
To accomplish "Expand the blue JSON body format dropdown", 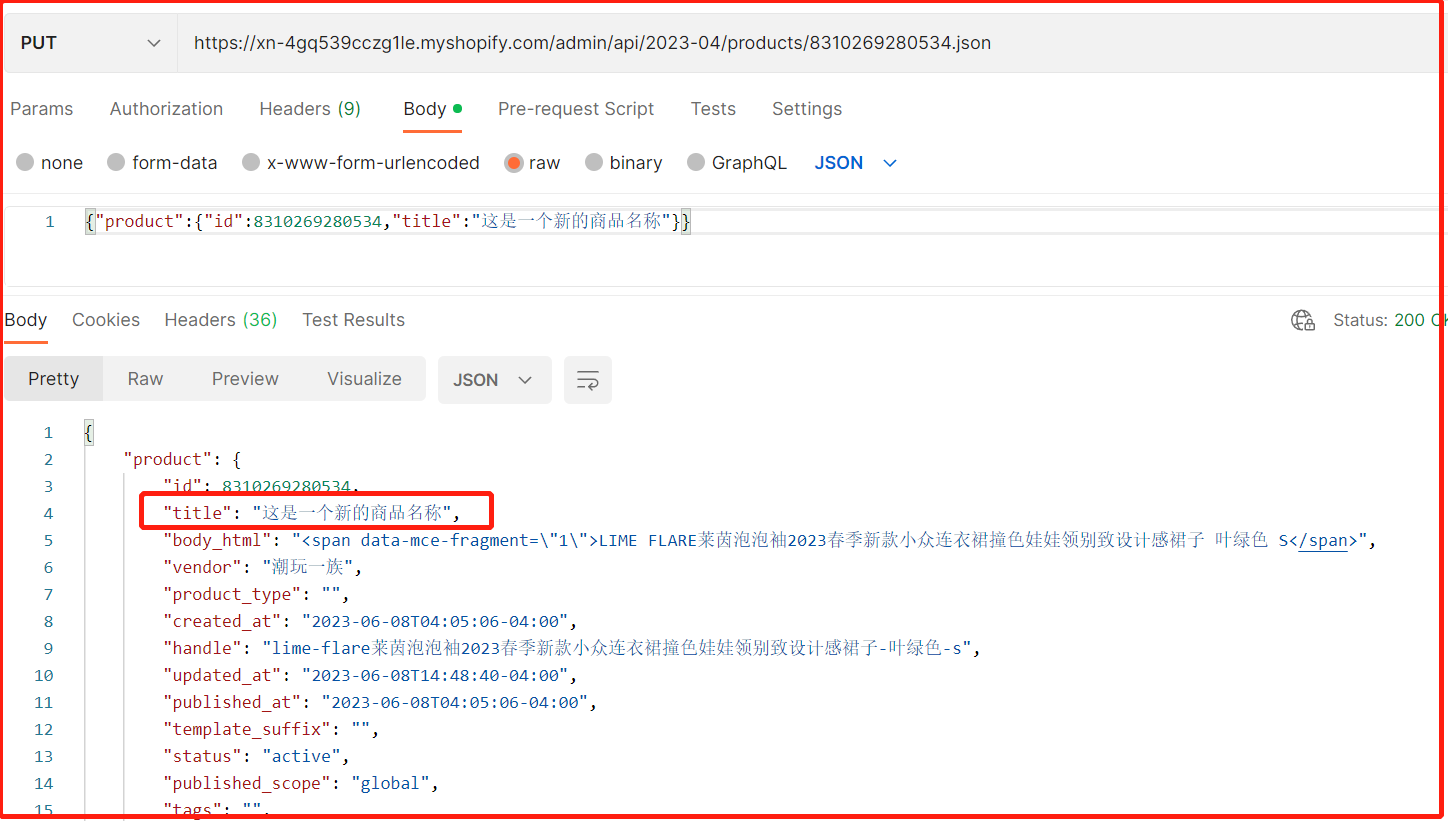I will 856,163.
